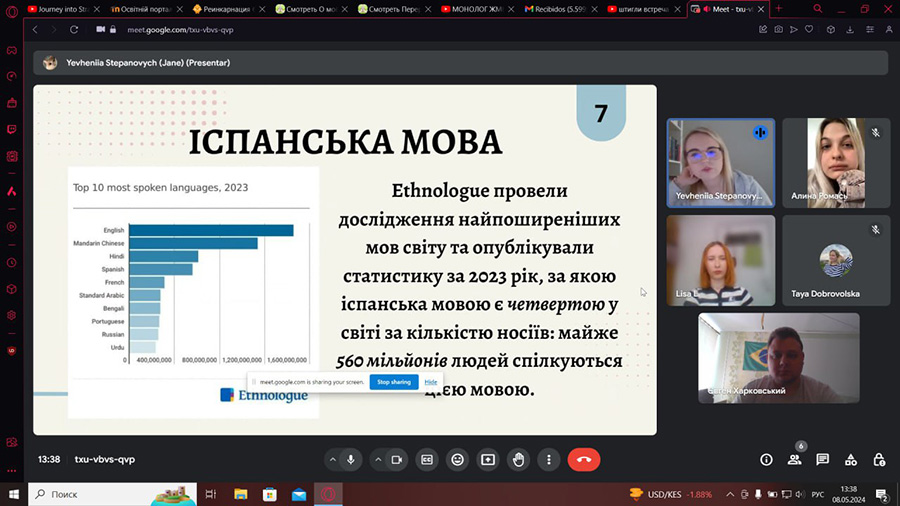Open emoji reactions panel
The height and width of the screenshot is (506, 900).
pyautogui.click(x=458, y=460)
